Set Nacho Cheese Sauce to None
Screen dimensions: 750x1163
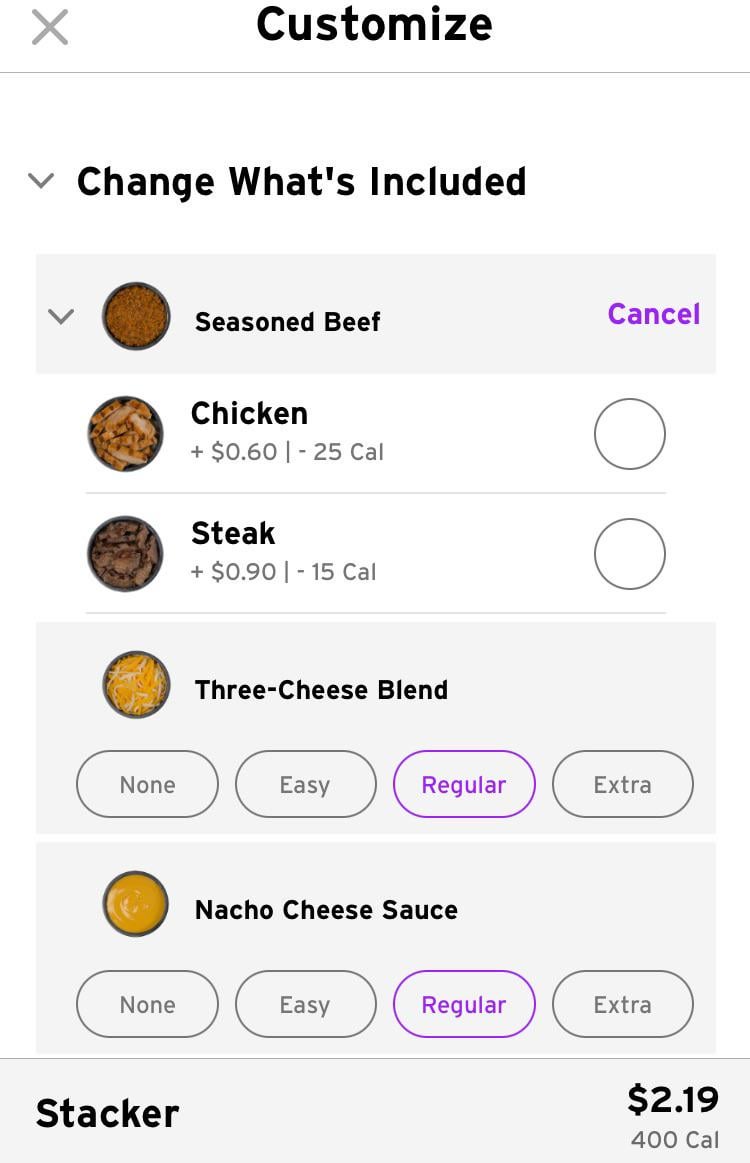coord(148,1004)
